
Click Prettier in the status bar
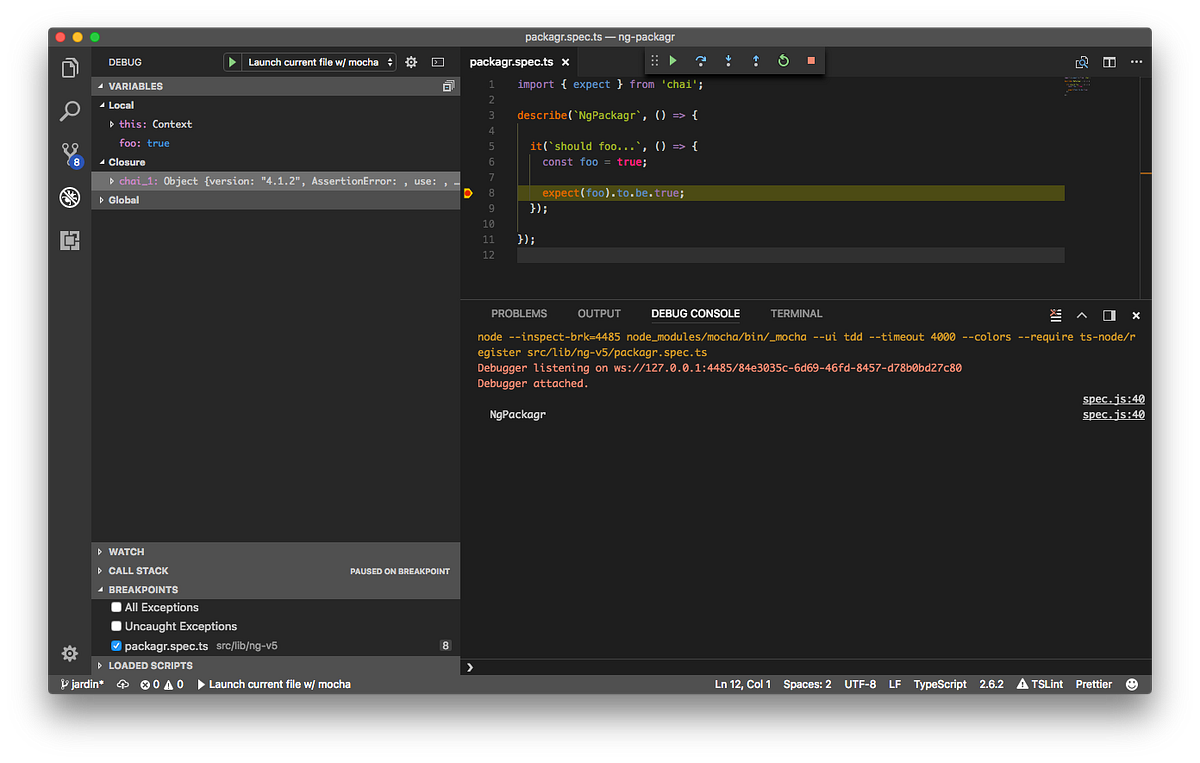1093,684
